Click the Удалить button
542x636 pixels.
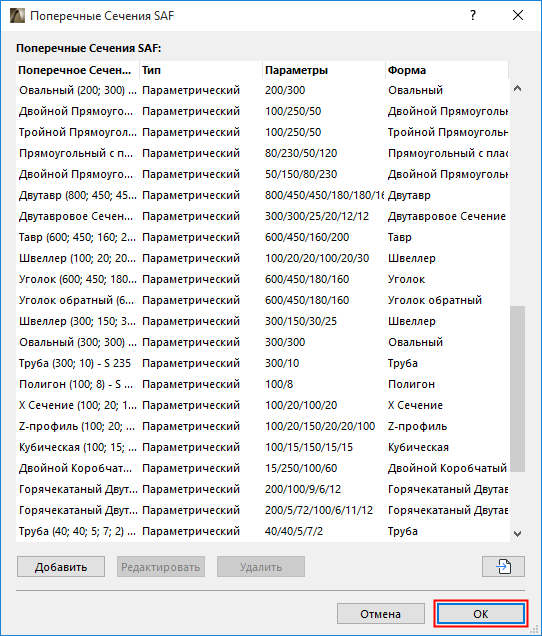pyautogui.click(x=261, y=566)
